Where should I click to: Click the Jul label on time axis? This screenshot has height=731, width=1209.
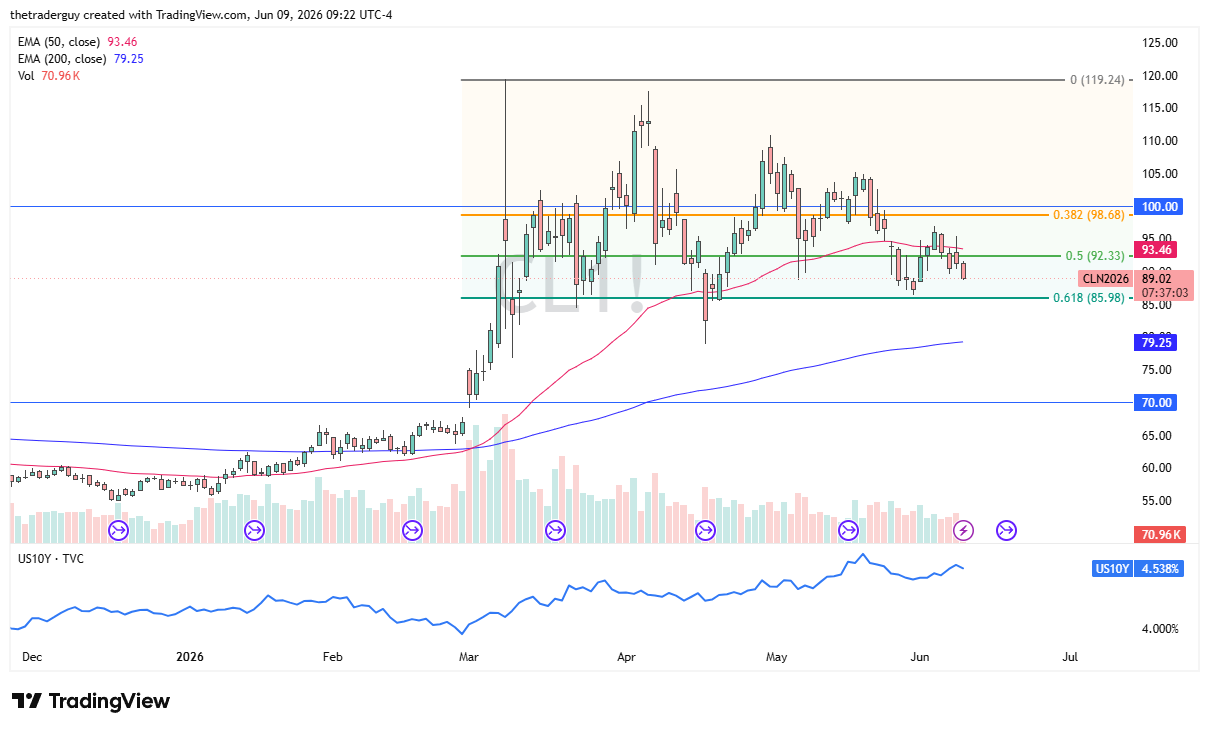pyautogui.click(x=1070, y=657)
